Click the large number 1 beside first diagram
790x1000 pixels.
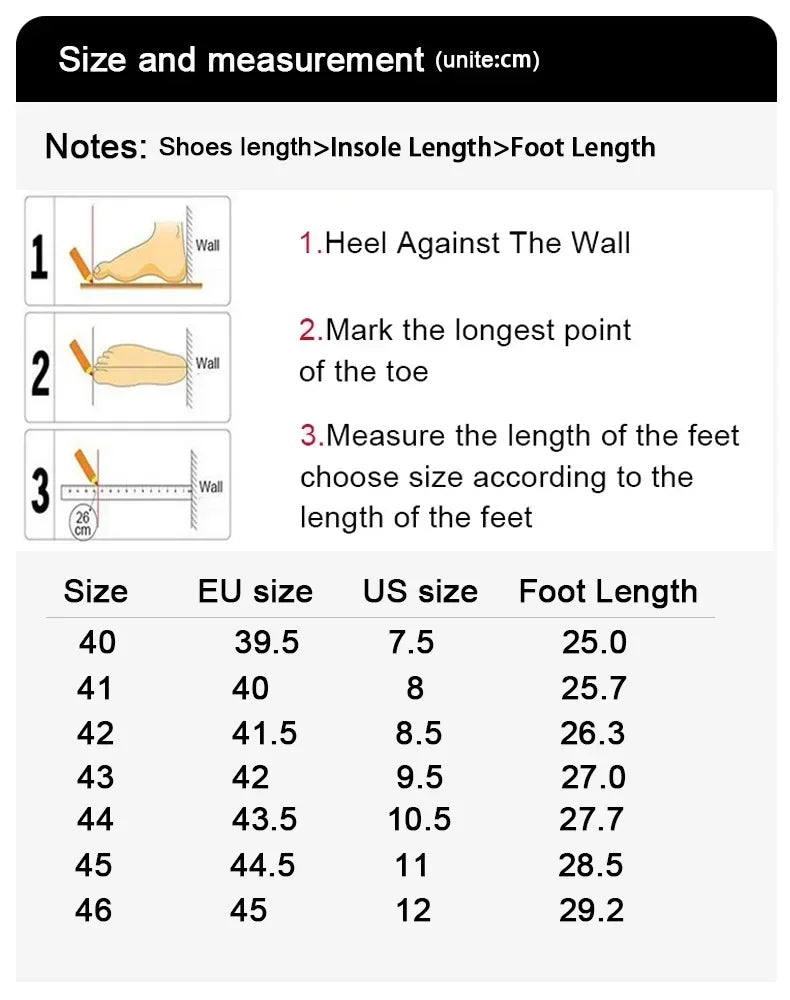[39, 252]
